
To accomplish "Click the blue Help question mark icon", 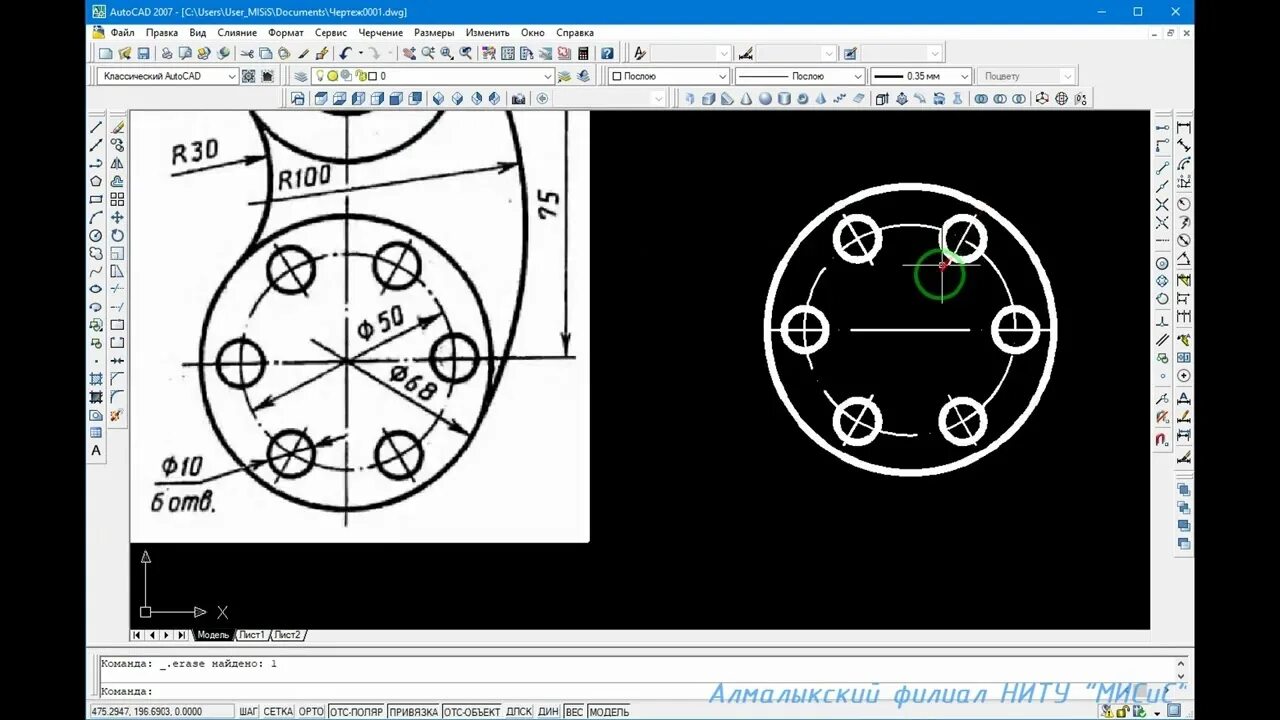I will (607, 53).
